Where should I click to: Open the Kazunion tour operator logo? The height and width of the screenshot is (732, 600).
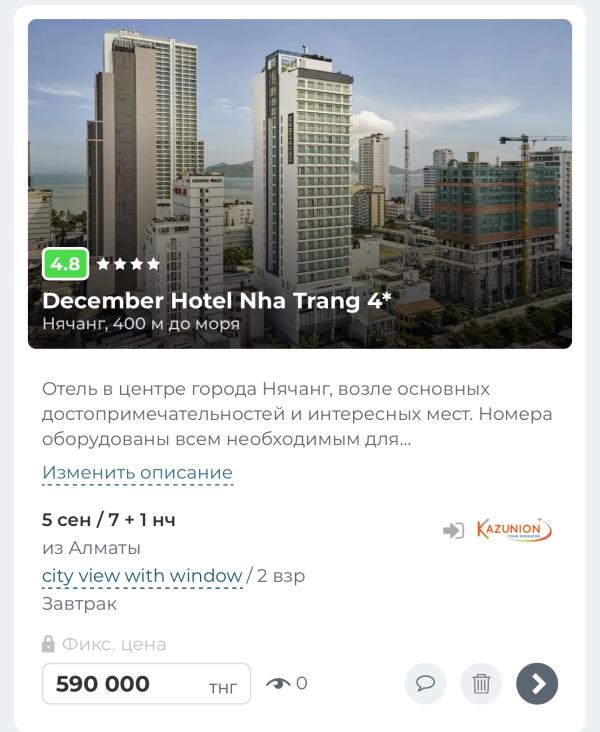[x=514, y=529]
